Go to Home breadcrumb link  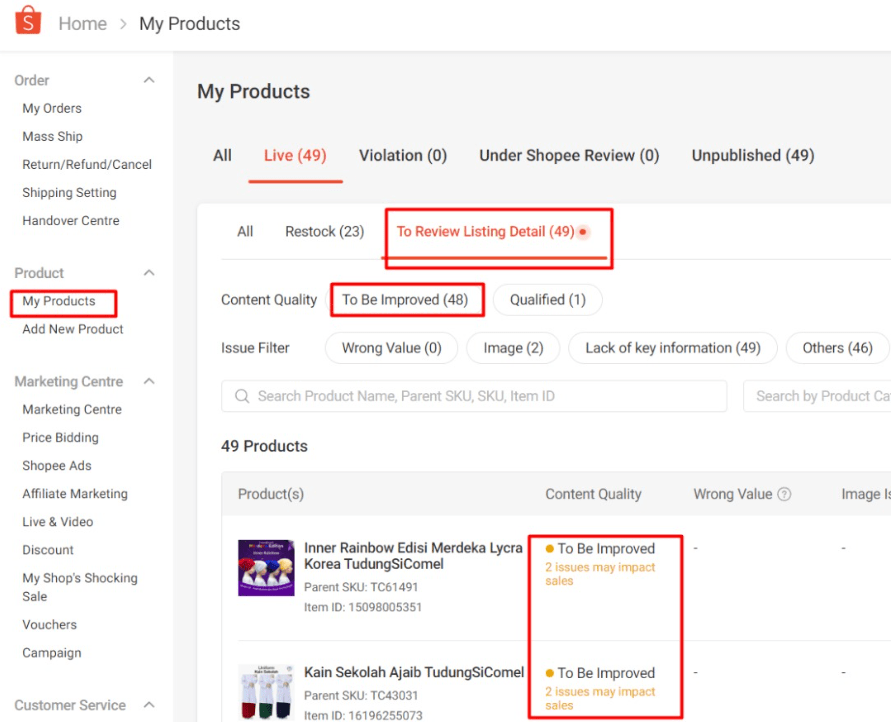point(82,23)
